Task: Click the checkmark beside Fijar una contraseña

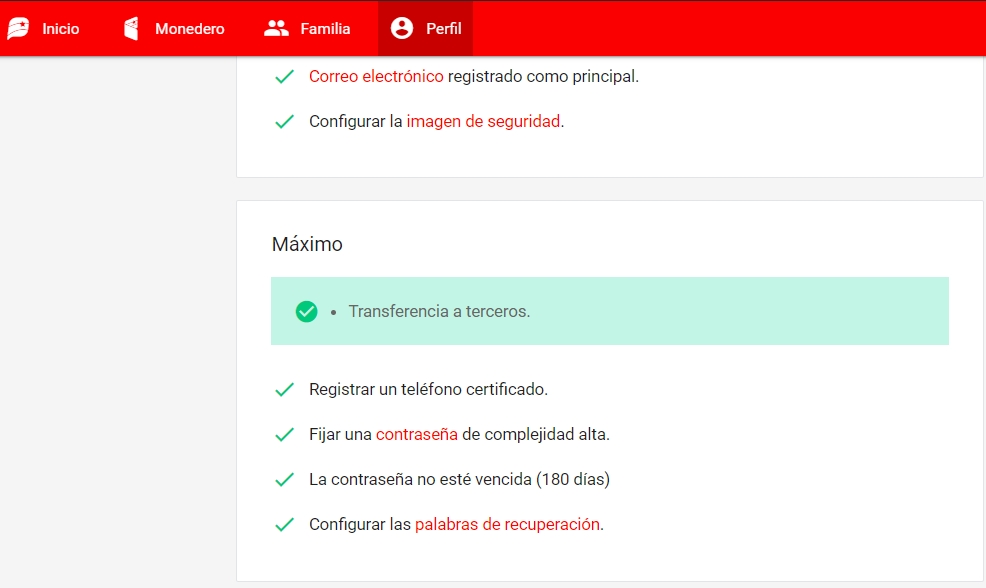Action: (284, 435)
